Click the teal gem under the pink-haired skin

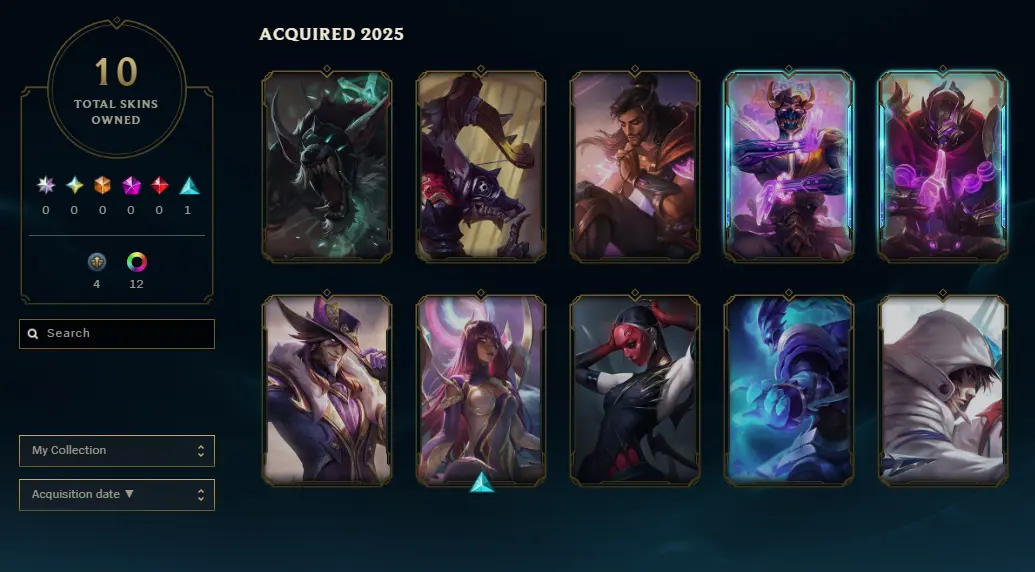[482, 482]
